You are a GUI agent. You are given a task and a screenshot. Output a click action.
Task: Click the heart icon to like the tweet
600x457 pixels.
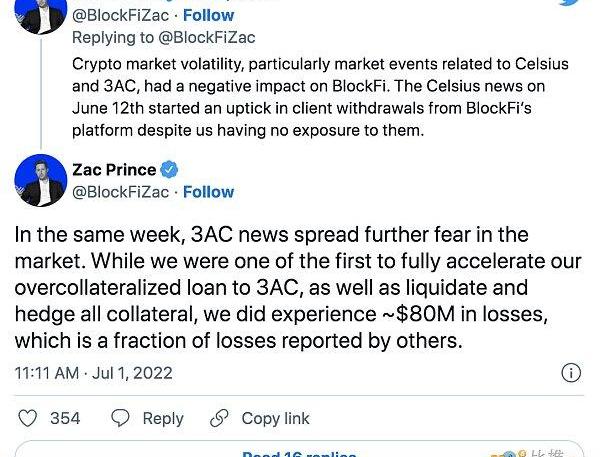(28, 418)
